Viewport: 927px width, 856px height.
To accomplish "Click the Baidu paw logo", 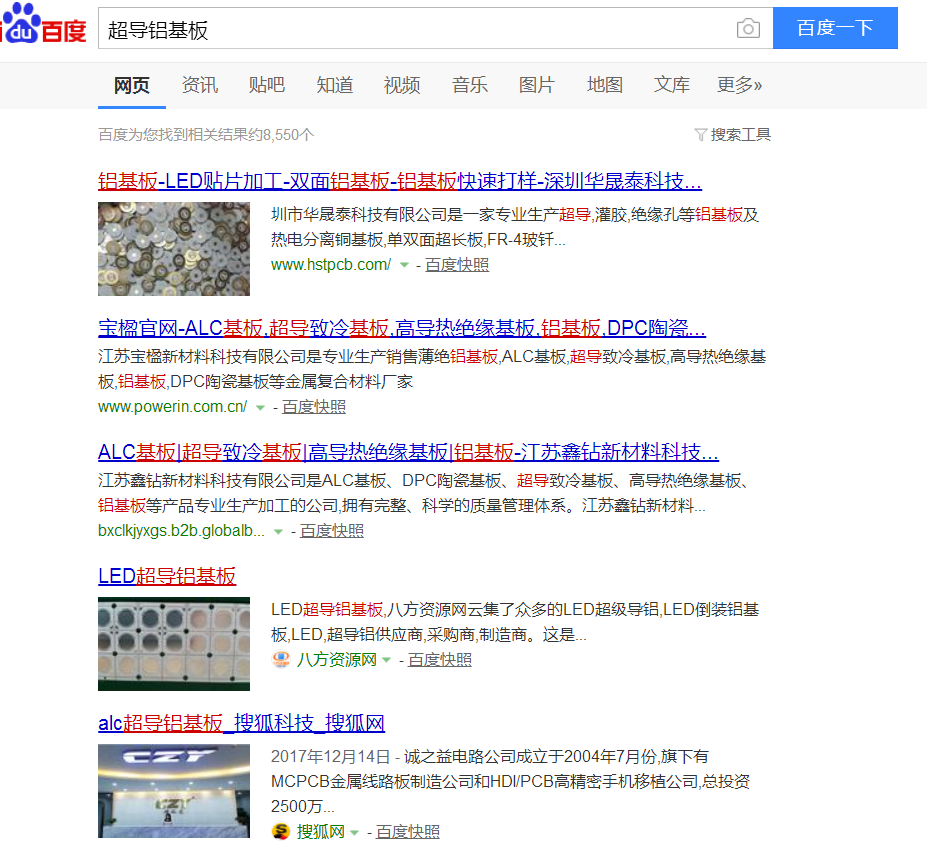I will click(x=21, y=22).
